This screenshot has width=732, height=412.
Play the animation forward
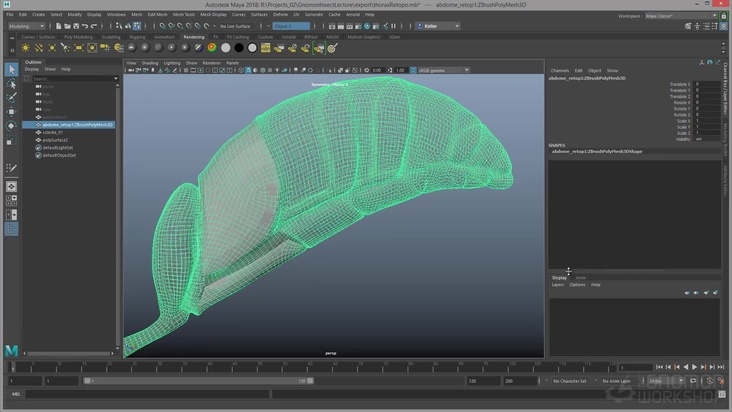click(x=694, y=367)
